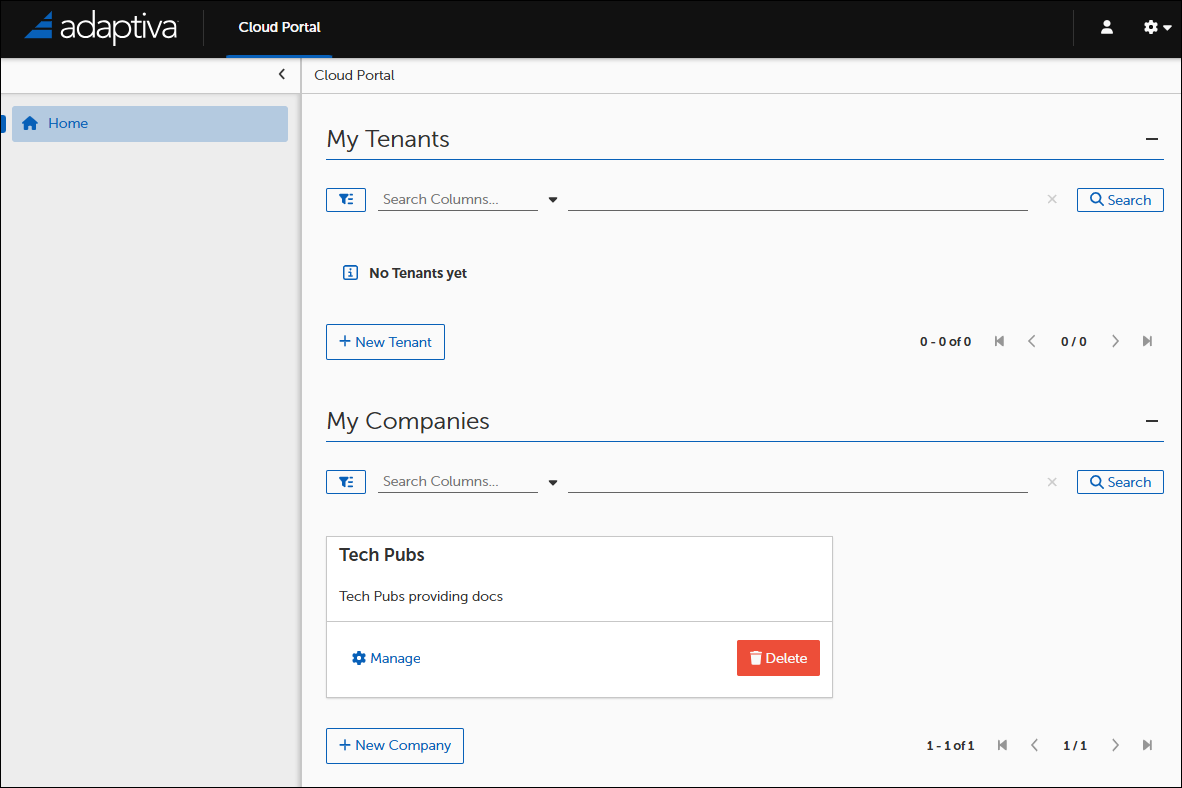Go to the last companies page
The image size is (1182, 788).
click(1147, 746)
